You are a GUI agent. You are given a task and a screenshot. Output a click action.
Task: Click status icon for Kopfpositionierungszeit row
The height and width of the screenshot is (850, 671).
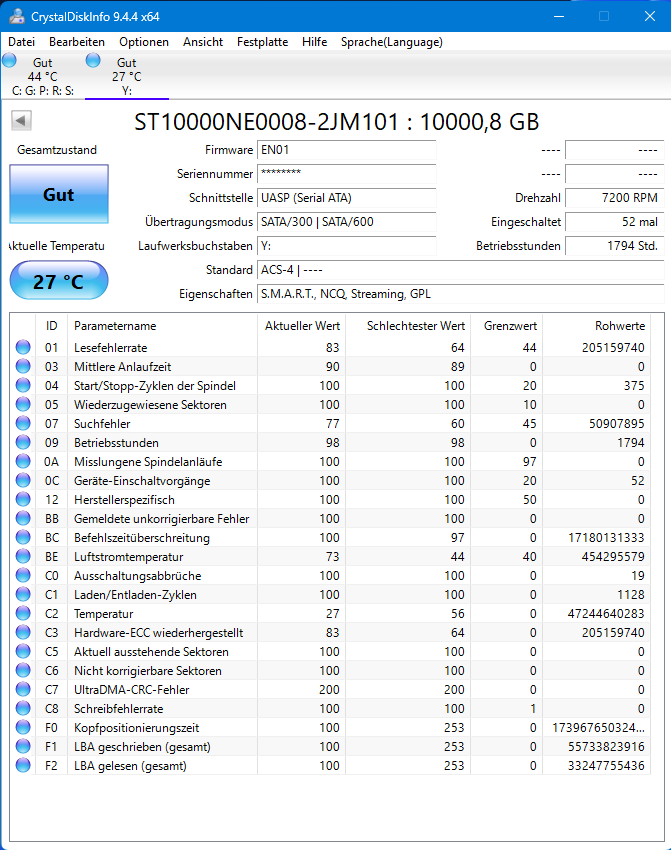(23, 726)
